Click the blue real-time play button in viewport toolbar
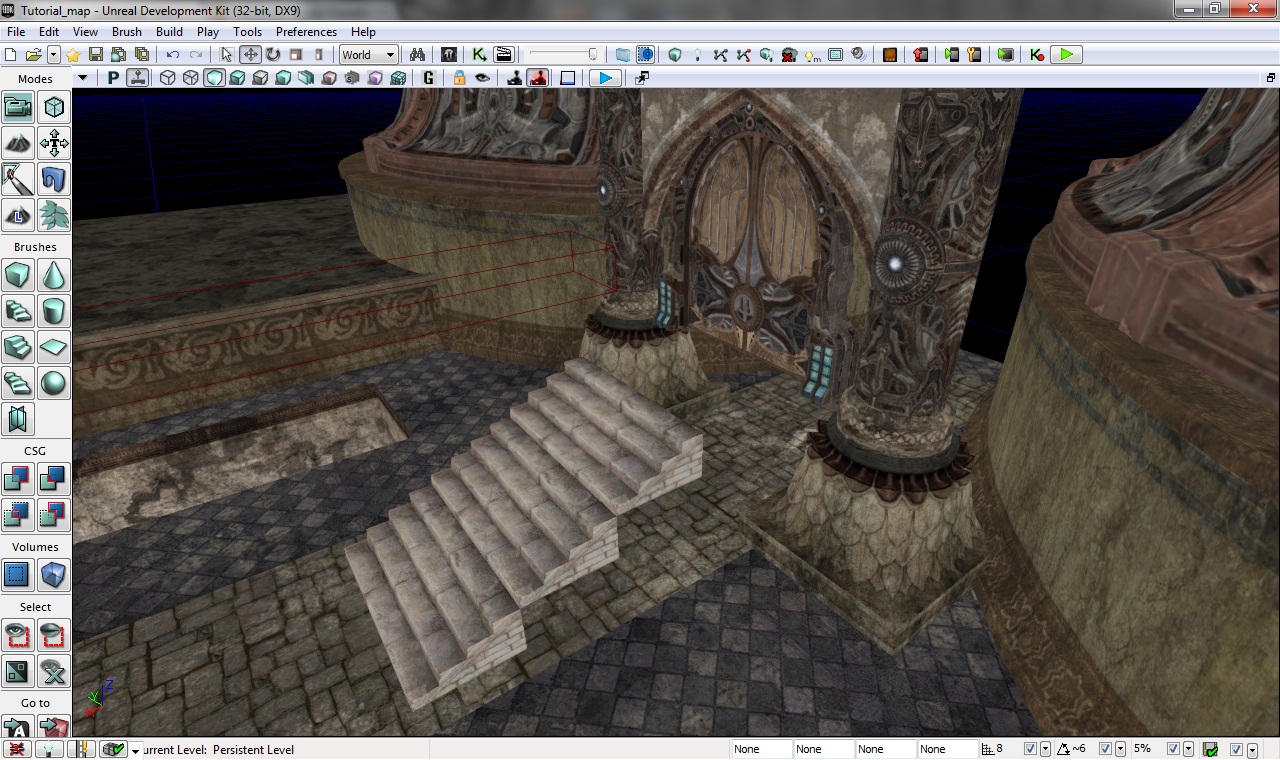The height and width of the screenshot is (760, 1280). pyautogui.click(x=605, y=78)
